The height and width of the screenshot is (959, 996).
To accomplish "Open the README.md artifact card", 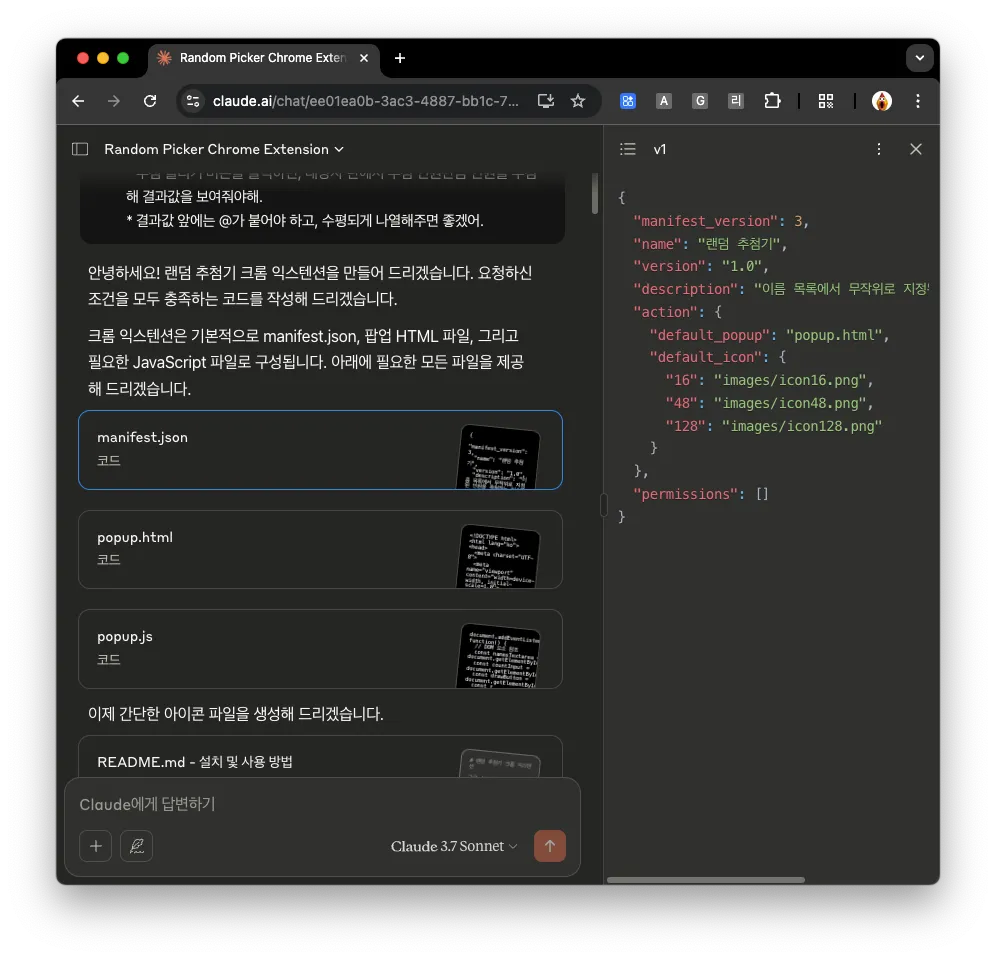I will click(x=320, y=757).
